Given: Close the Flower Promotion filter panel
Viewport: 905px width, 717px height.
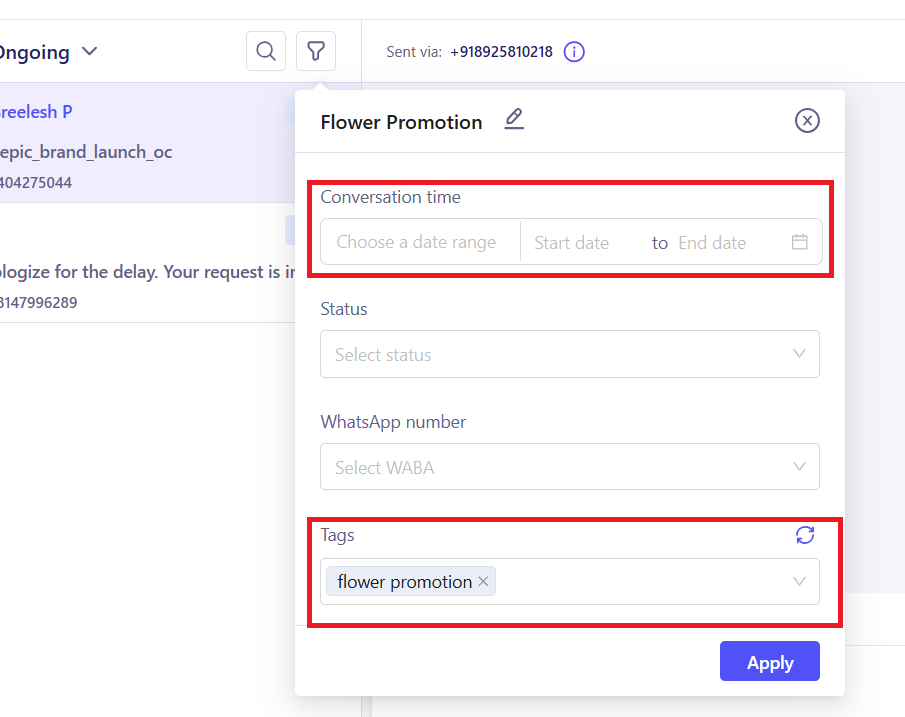Looking at the screenshot, I should pos(807,121).
